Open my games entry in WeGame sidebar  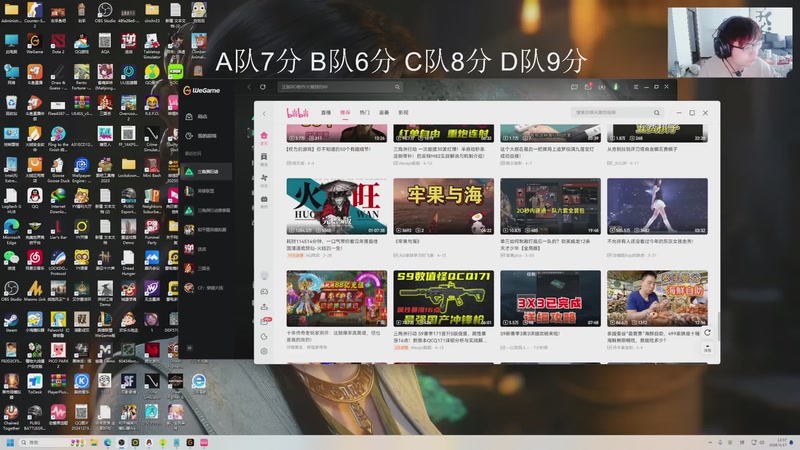(x=201, y=136)
